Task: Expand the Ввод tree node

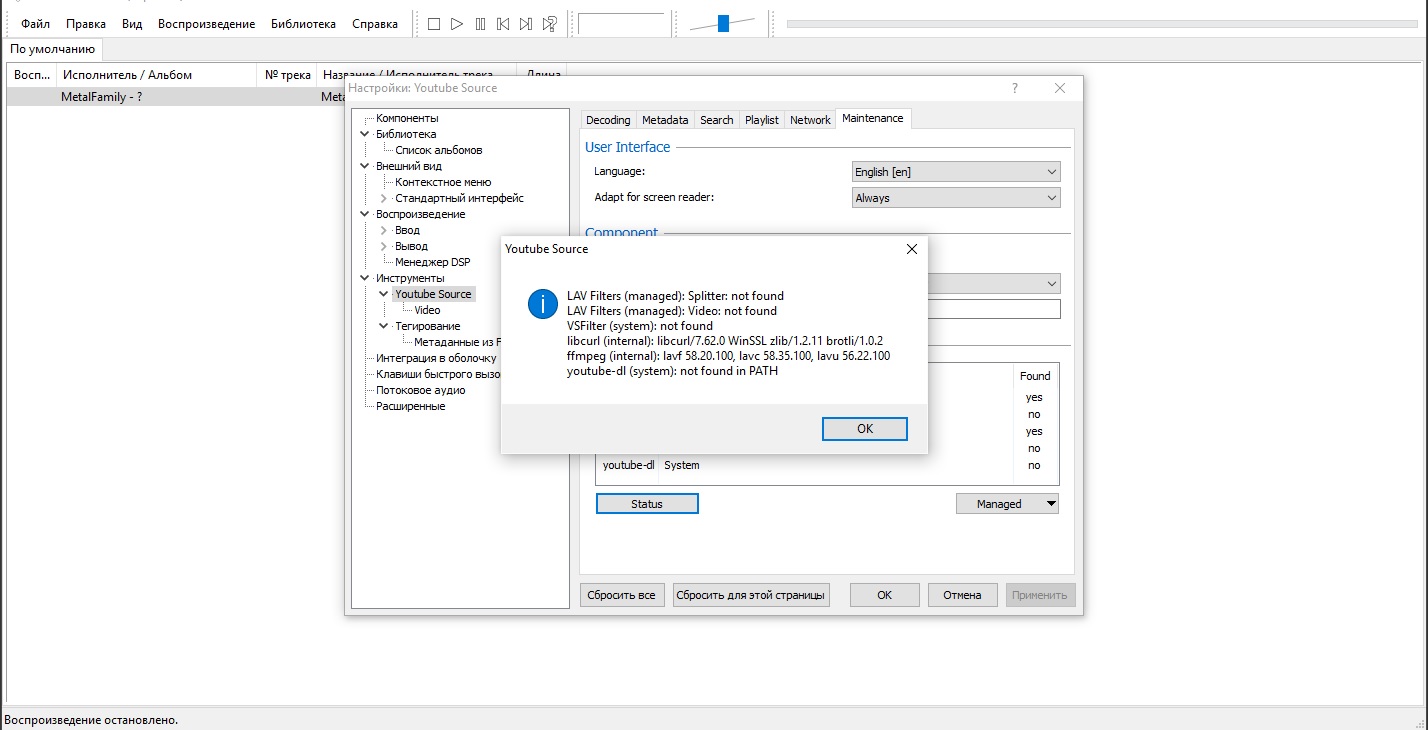Action: [x=384, y=230]
